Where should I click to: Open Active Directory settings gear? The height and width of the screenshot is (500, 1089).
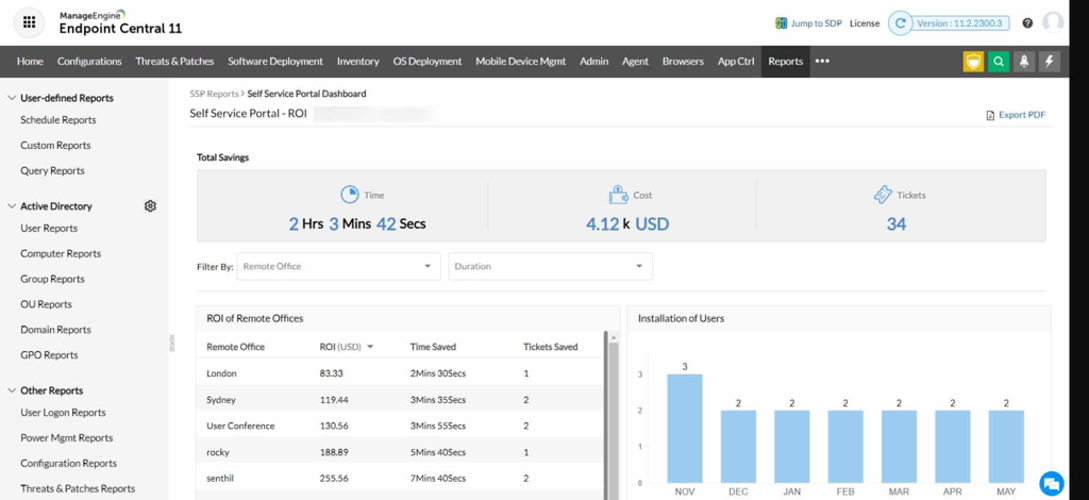[150, 206]
